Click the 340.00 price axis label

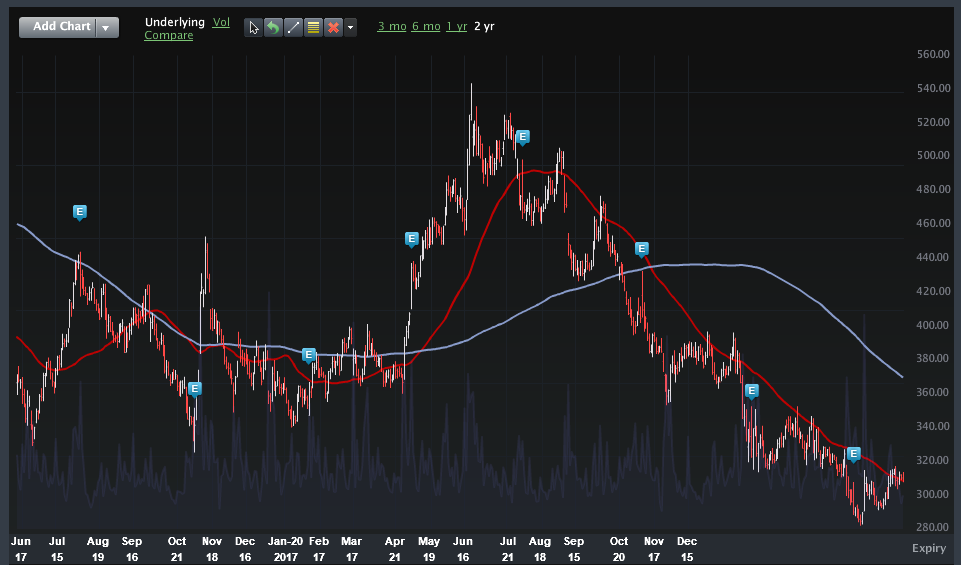tap(933, 427)
